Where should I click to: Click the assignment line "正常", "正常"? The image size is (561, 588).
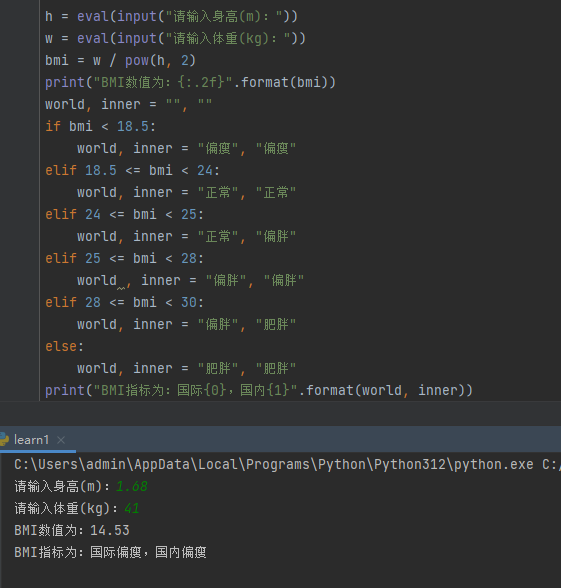pyautogui.click(x=186, y=192)
